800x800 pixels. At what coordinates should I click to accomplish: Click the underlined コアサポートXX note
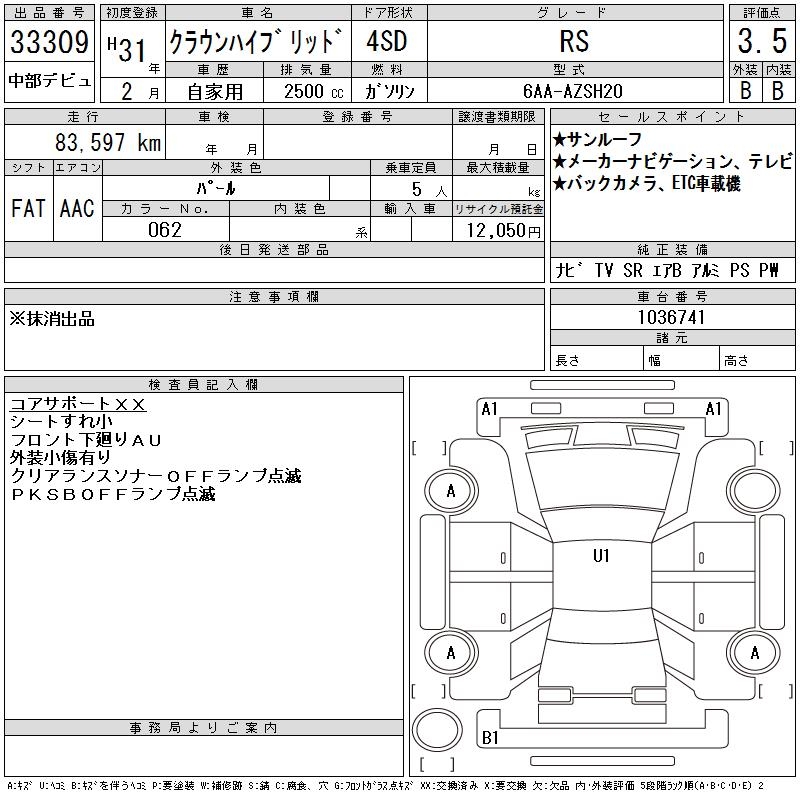pyautogui.click(x=78, y=404)
